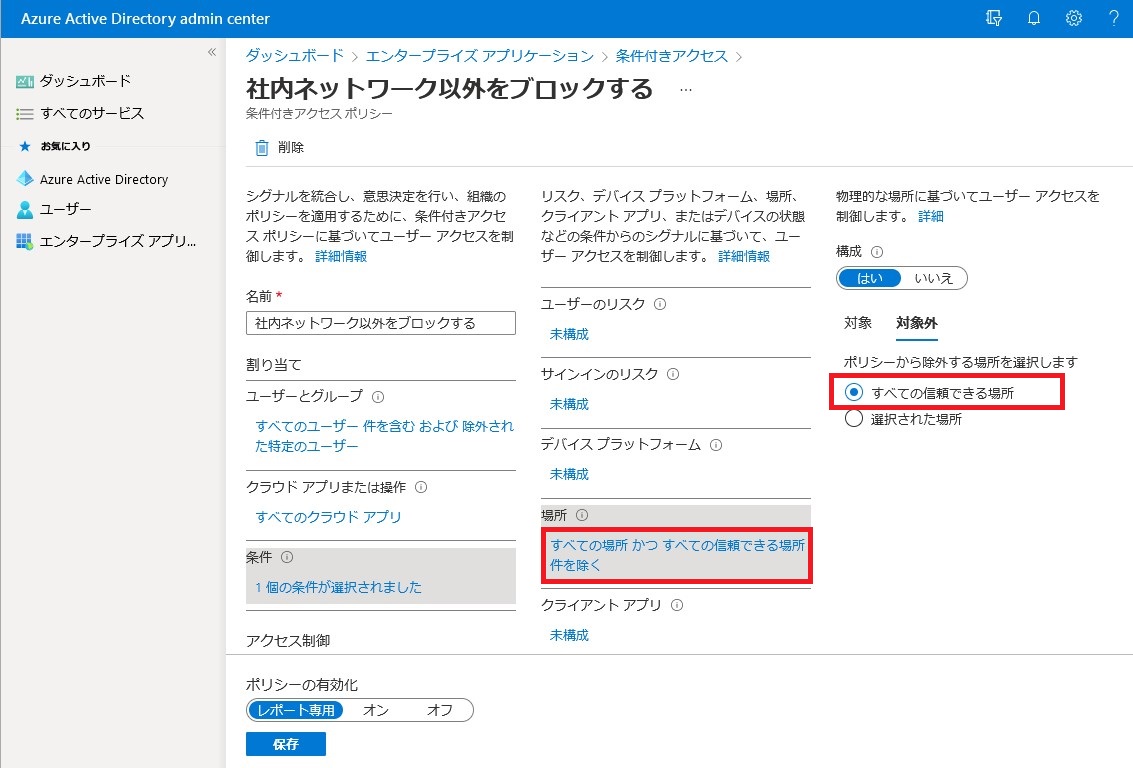Open すべてのクラウド アプリ link
1133x768 pixels.
click(x=328, y=517)
